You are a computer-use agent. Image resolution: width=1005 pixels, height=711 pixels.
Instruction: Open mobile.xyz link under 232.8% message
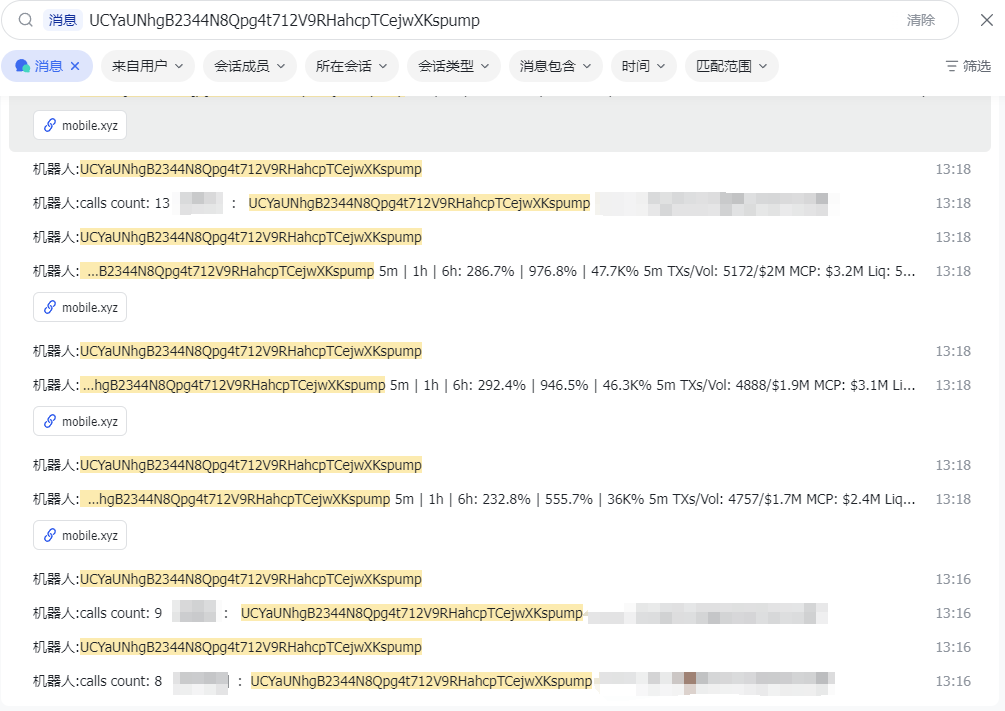pyautogui.click(x=79, y=535)
